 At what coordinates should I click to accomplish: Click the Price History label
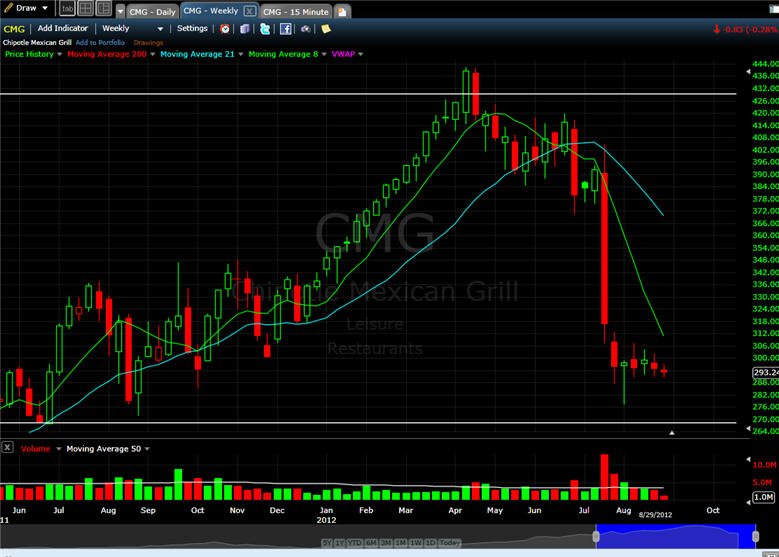(29, 54)
